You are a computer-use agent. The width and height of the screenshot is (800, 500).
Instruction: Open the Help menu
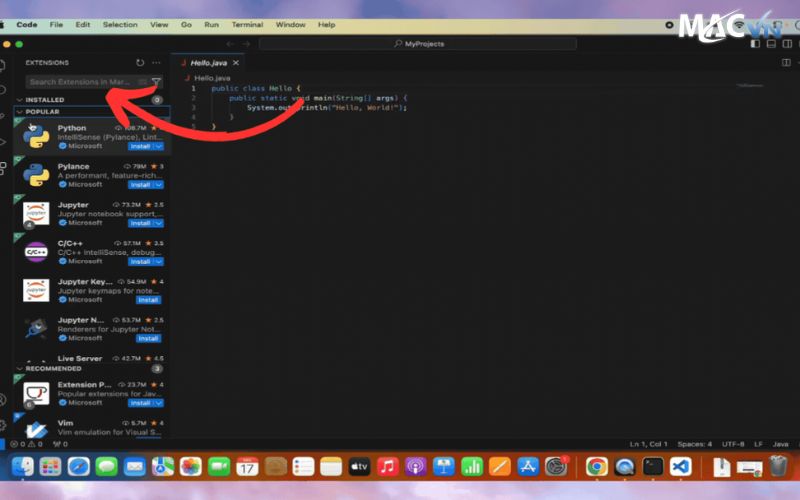coord(327,24)
